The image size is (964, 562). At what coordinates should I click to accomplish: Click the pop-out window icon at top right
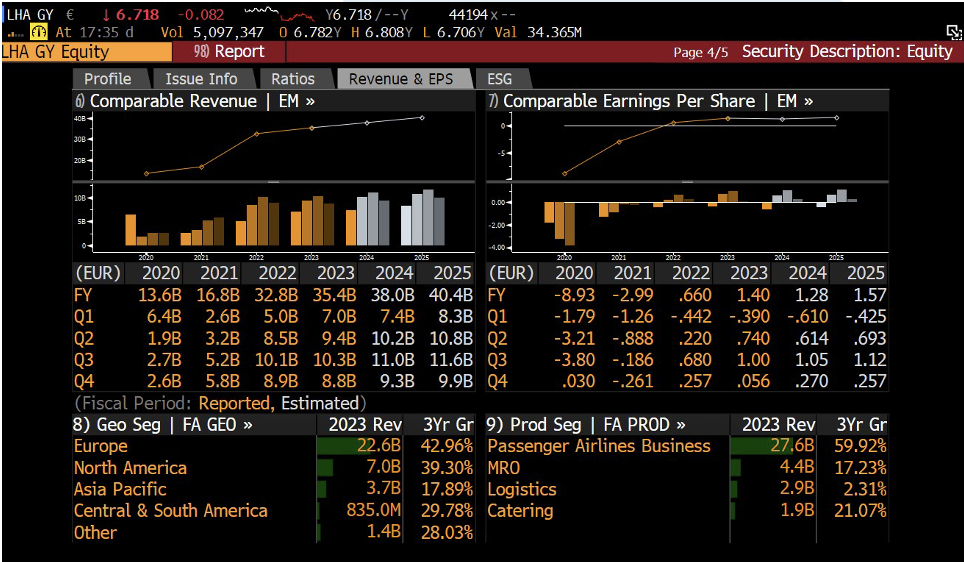pyautogui.click(x=954, y=33)
